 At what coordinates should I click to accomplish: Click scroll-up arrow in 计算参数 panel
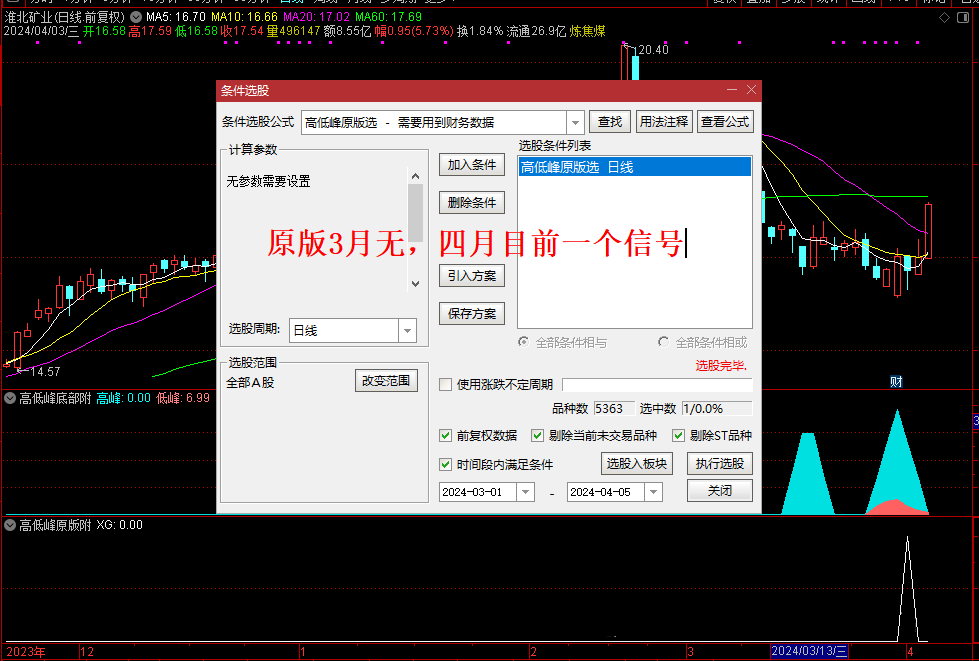(x=416, y=176)
